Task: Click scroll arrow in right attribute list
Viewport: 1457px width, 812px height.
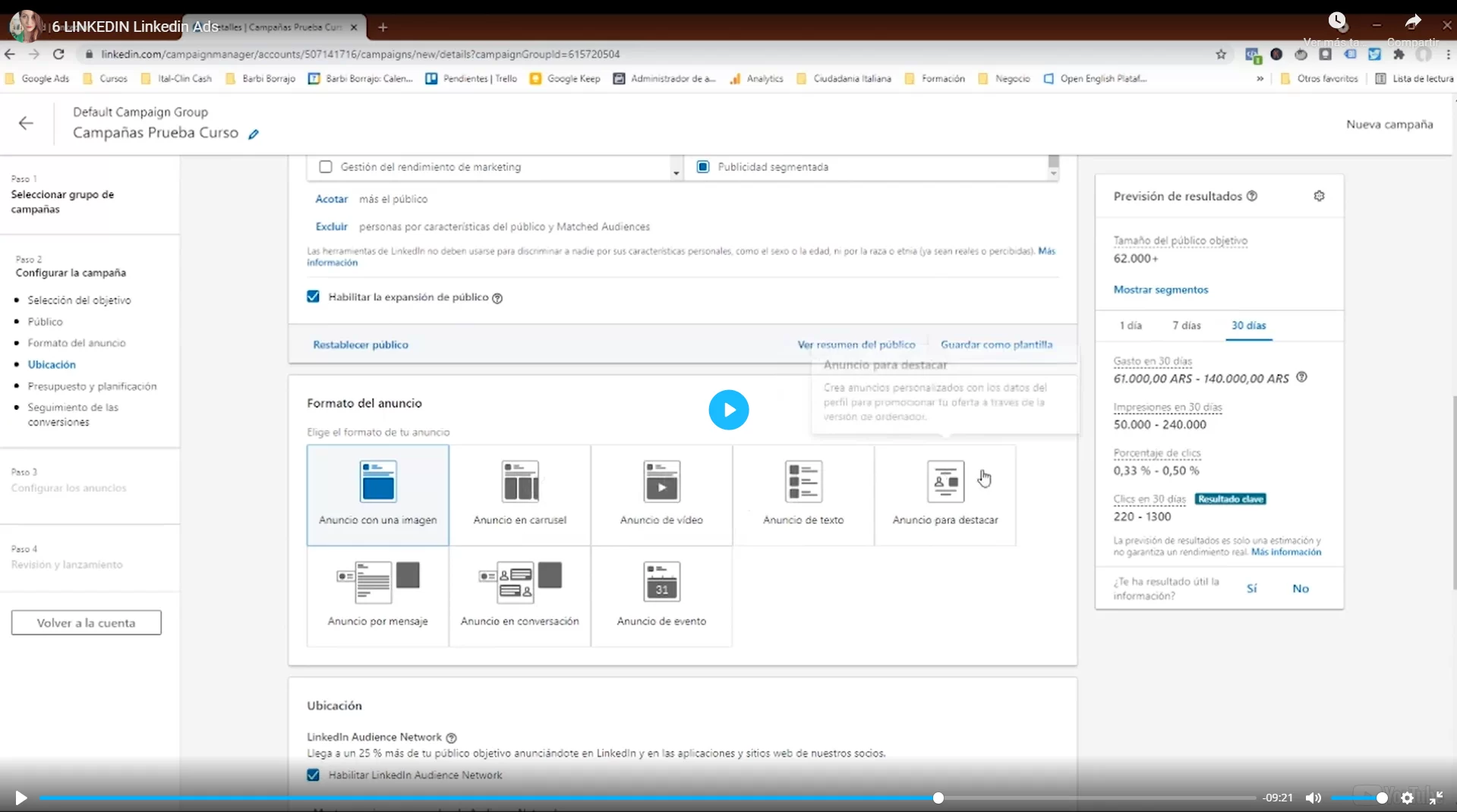Action: [x=1053, y=174]
